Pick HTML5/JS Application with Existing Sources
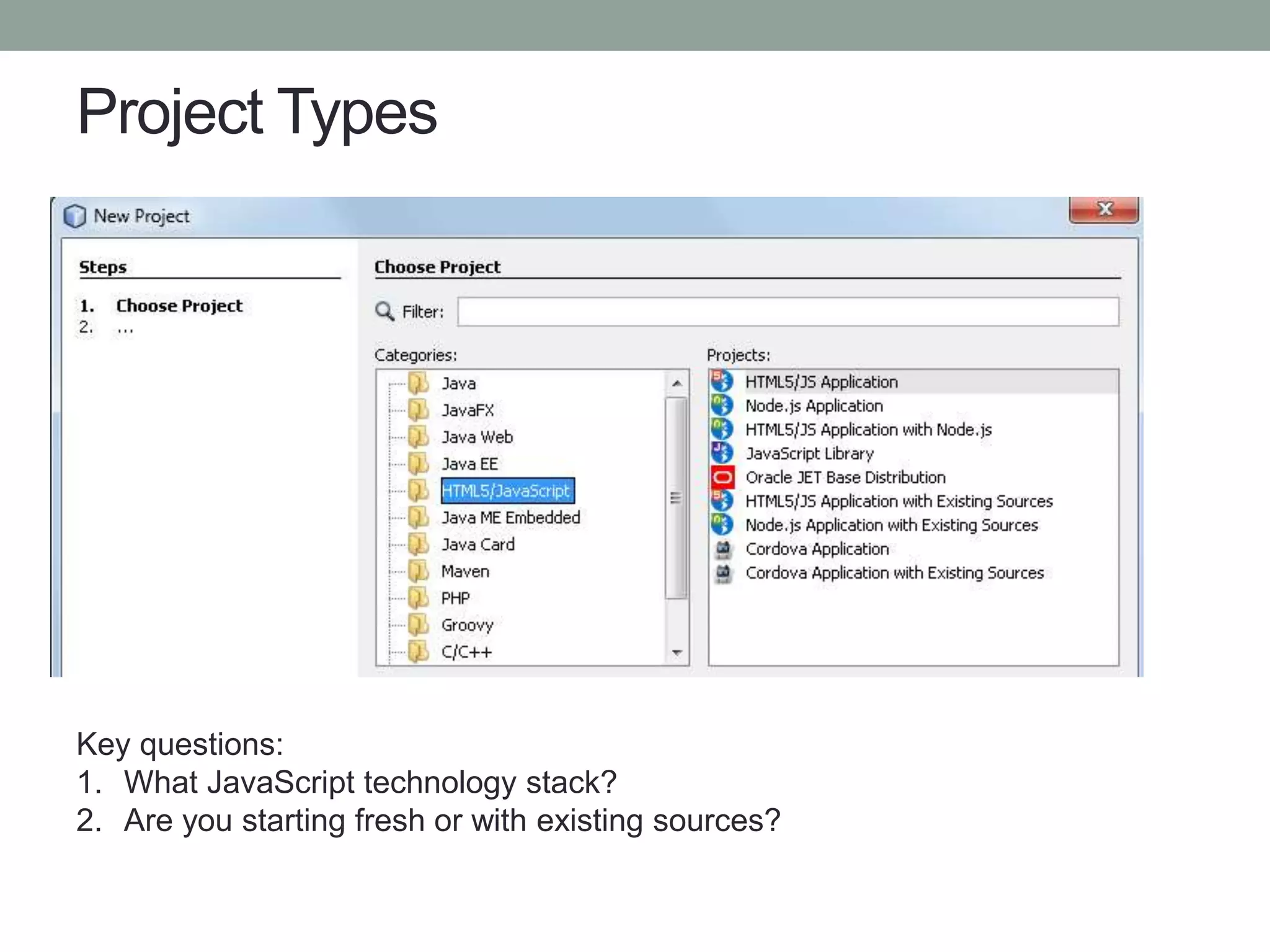Screen dimensions: 1270x952 [x=899, y=501]
